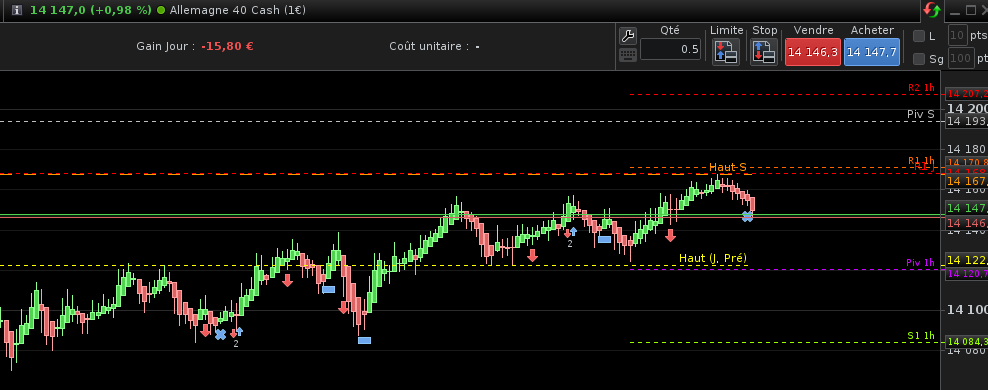988x390 pixels.
Task: Maximize the chart window
Action: [x=972, y=10]
